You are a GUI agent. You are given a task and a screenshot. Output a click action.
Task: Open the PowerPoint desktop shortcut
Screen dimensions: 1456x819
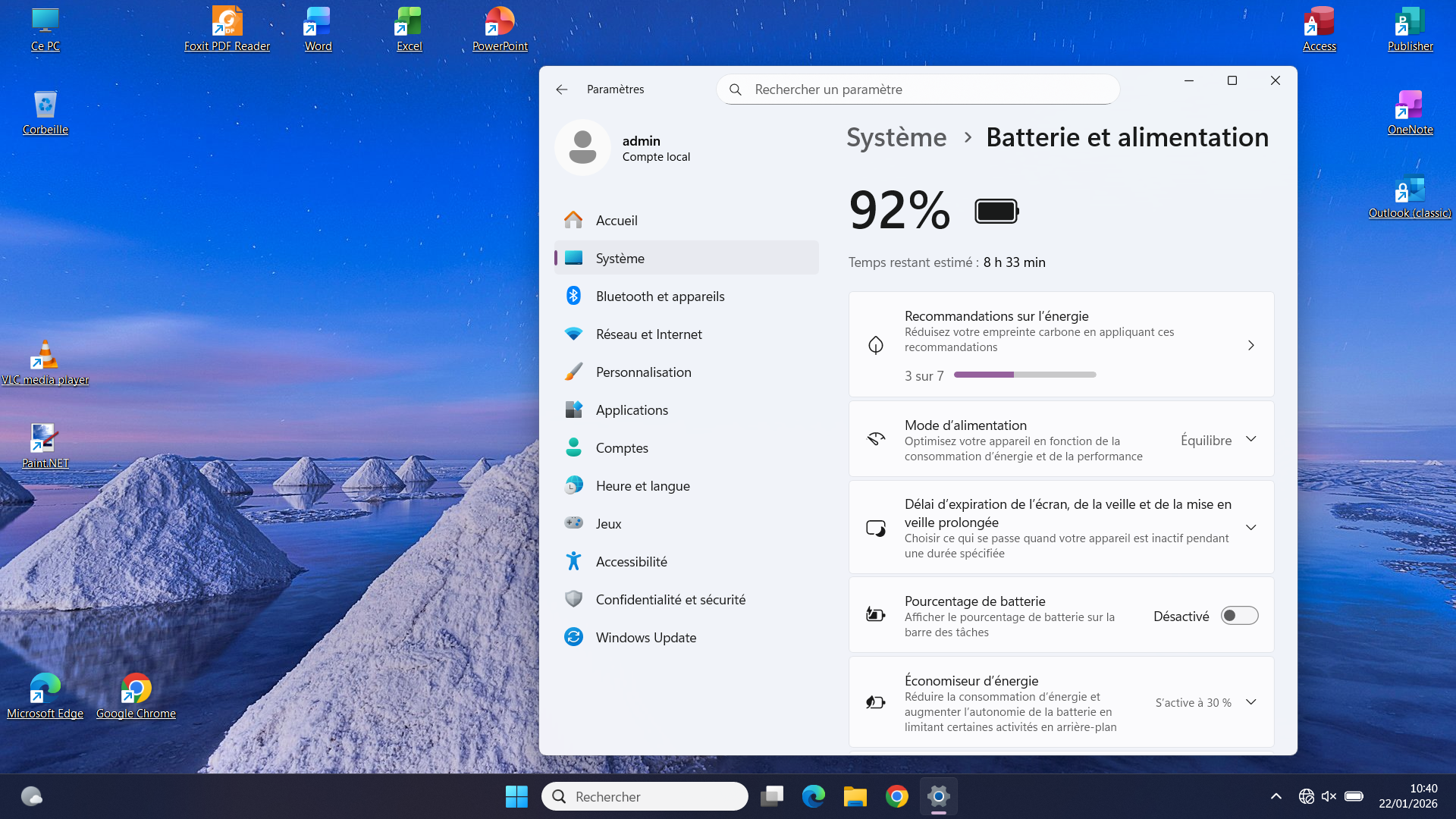500,29
